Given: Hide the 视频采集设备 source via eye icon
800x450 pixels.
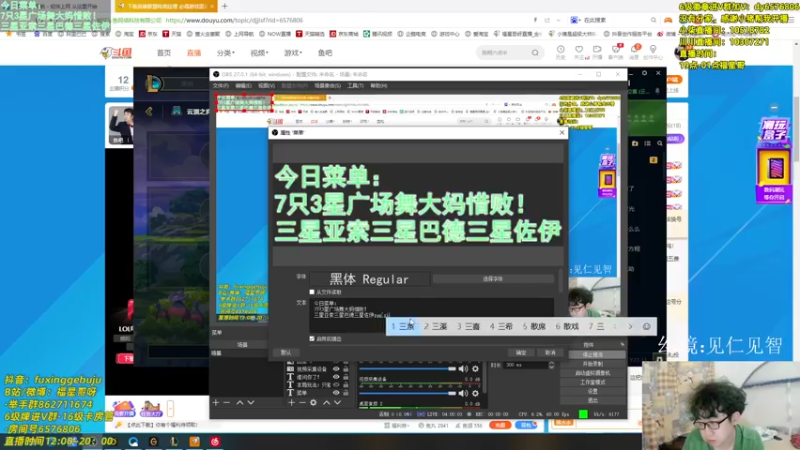Looking at the screenshot, I should pos(336,369).
